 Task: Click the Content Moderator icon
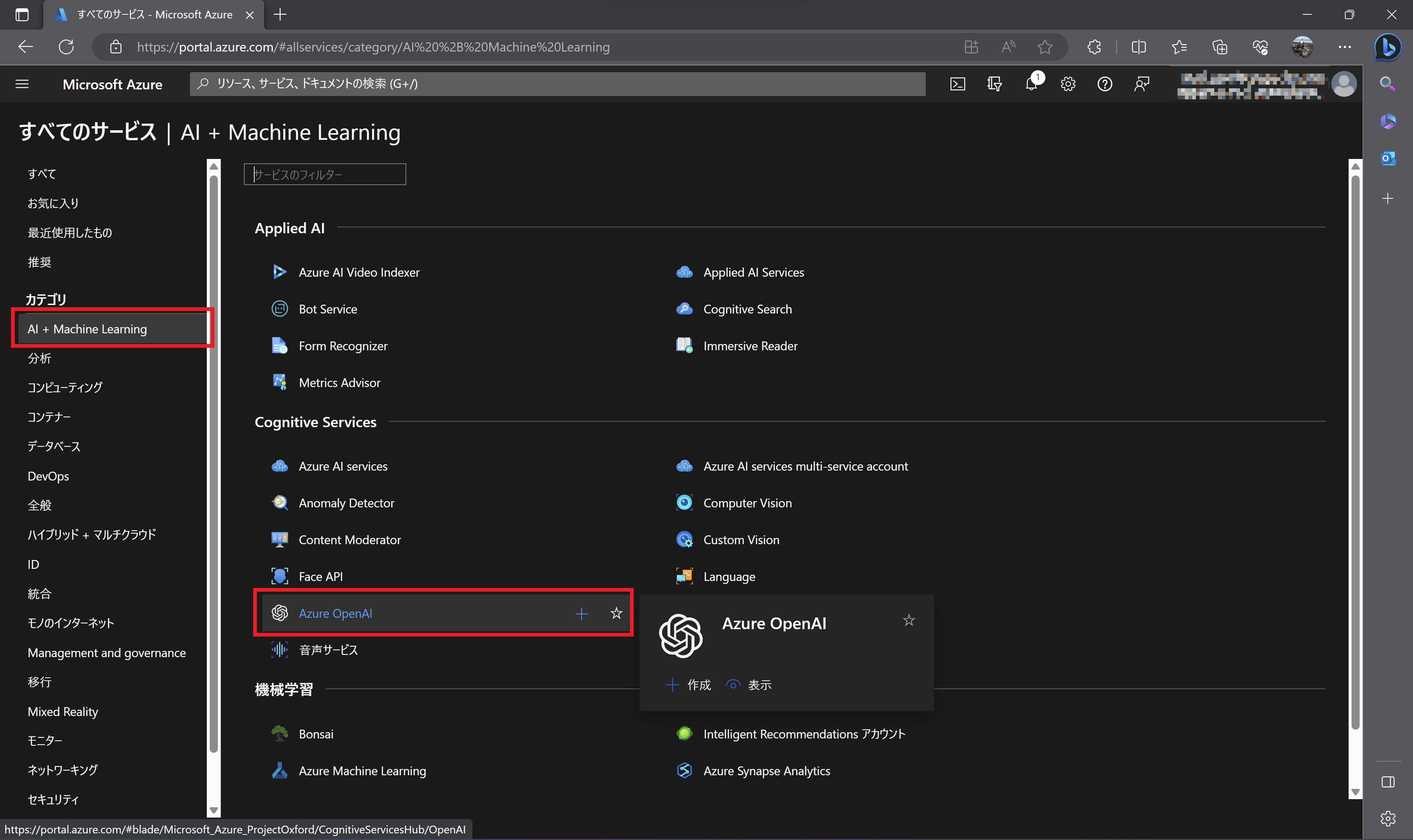(280, 539)
